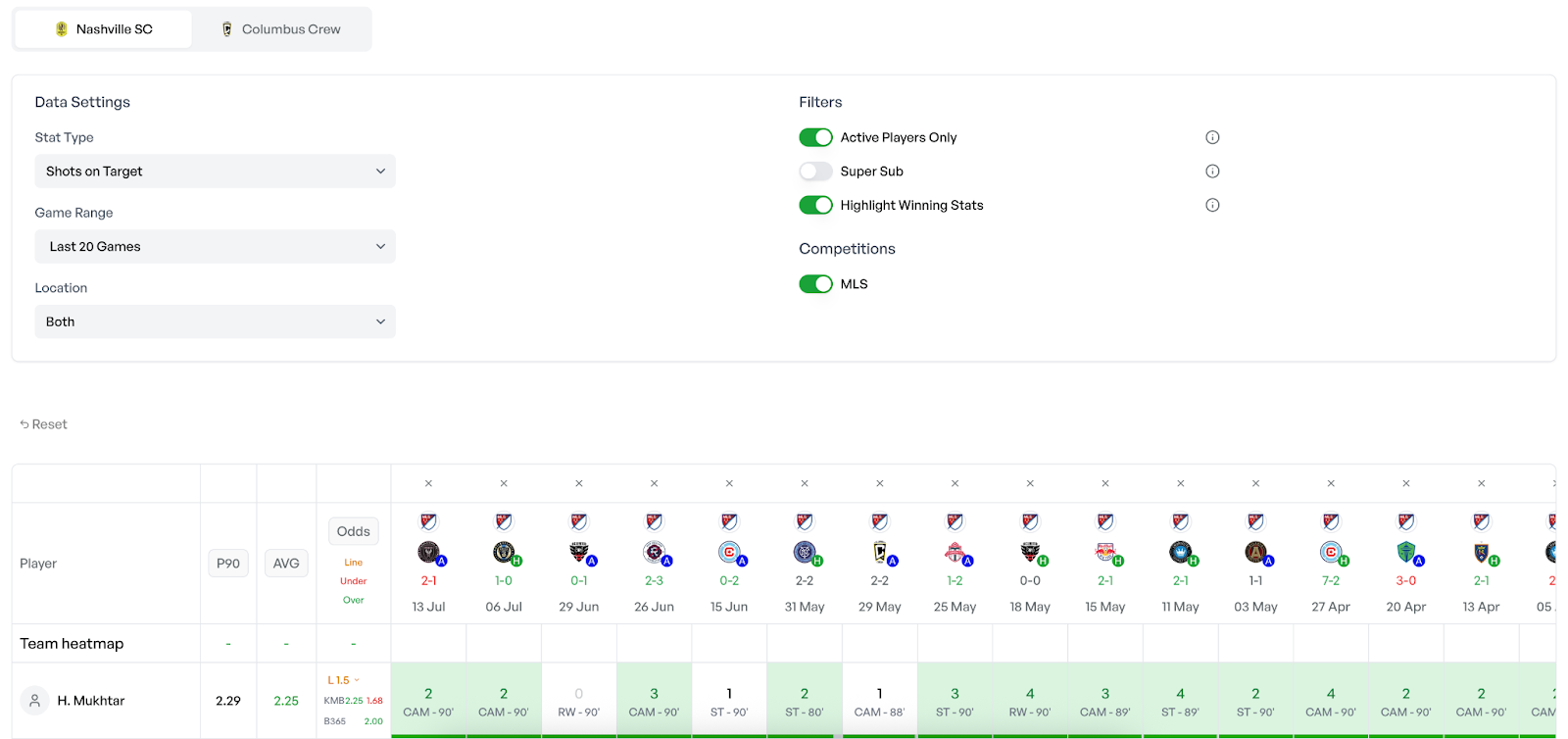Remove the 13 Jul game column
The width and height of the screenshot is (1568, 739).
pyautogui.click(x=428, y=483)
